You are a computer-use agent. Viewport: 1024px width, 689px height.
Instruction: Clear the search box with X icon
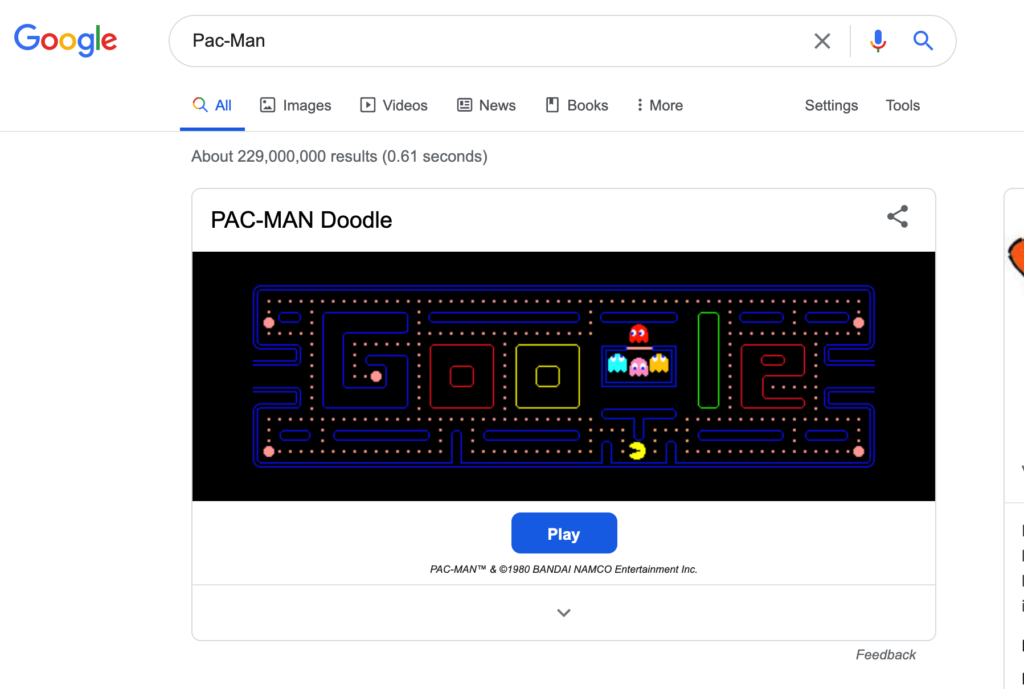click(x=822, y=41)
